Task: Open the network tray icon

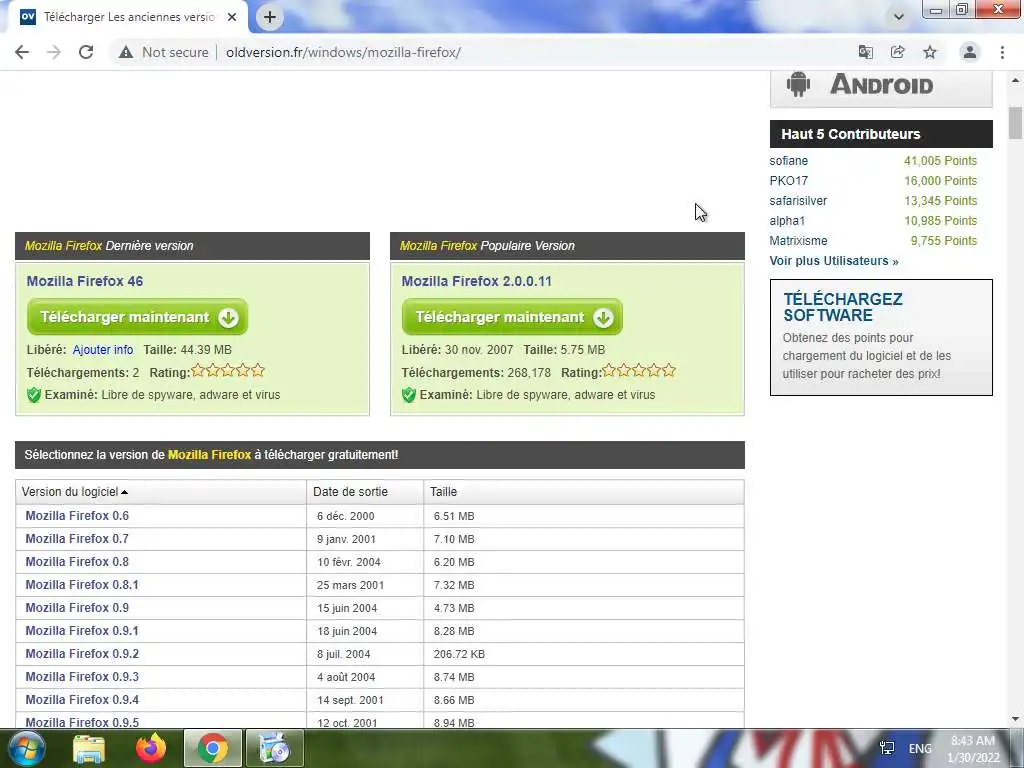Action: click(887, 748)
